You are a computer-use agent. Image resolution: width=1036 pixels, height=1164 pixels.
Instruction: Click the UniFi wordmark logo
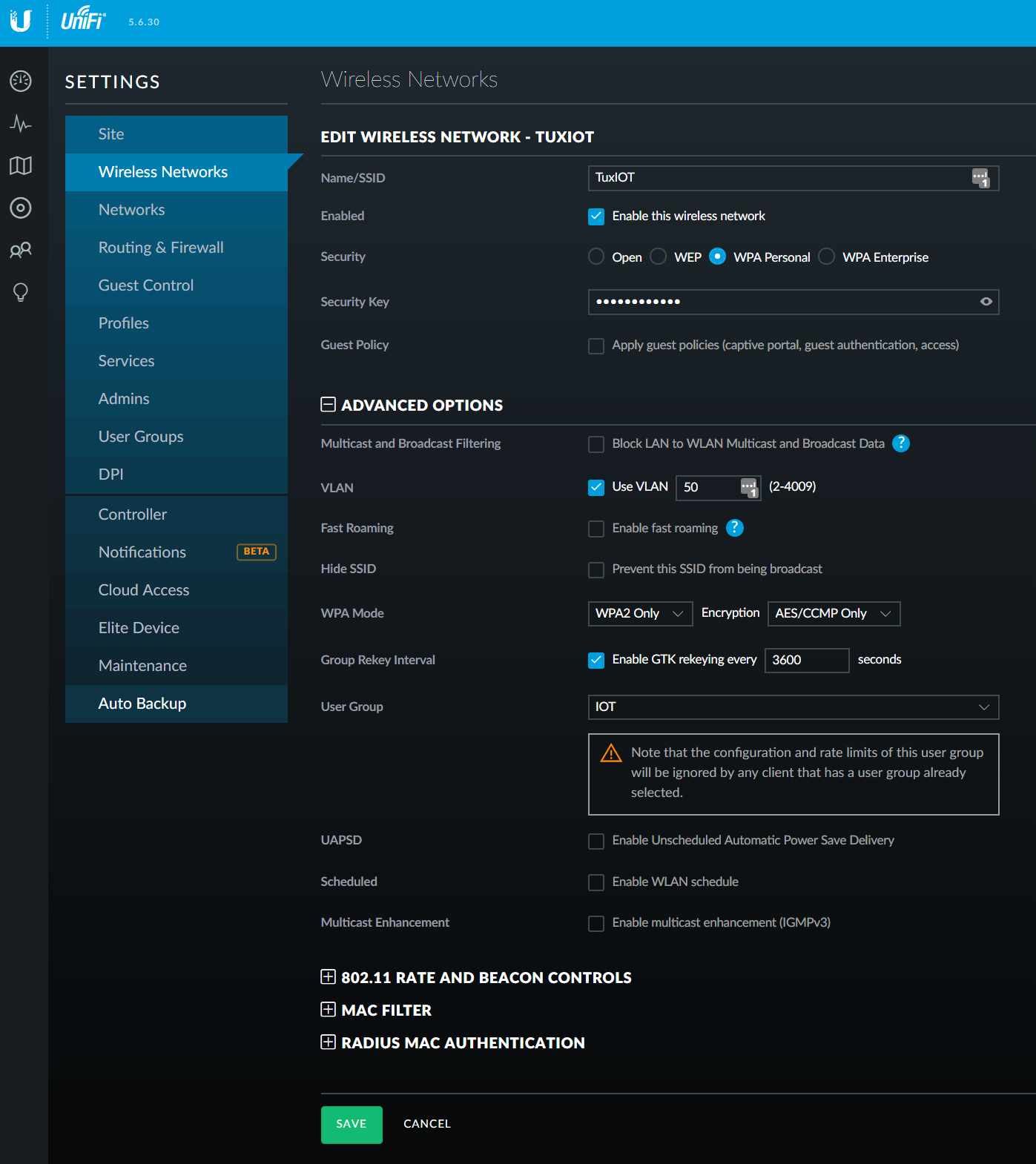click(83, 19)
